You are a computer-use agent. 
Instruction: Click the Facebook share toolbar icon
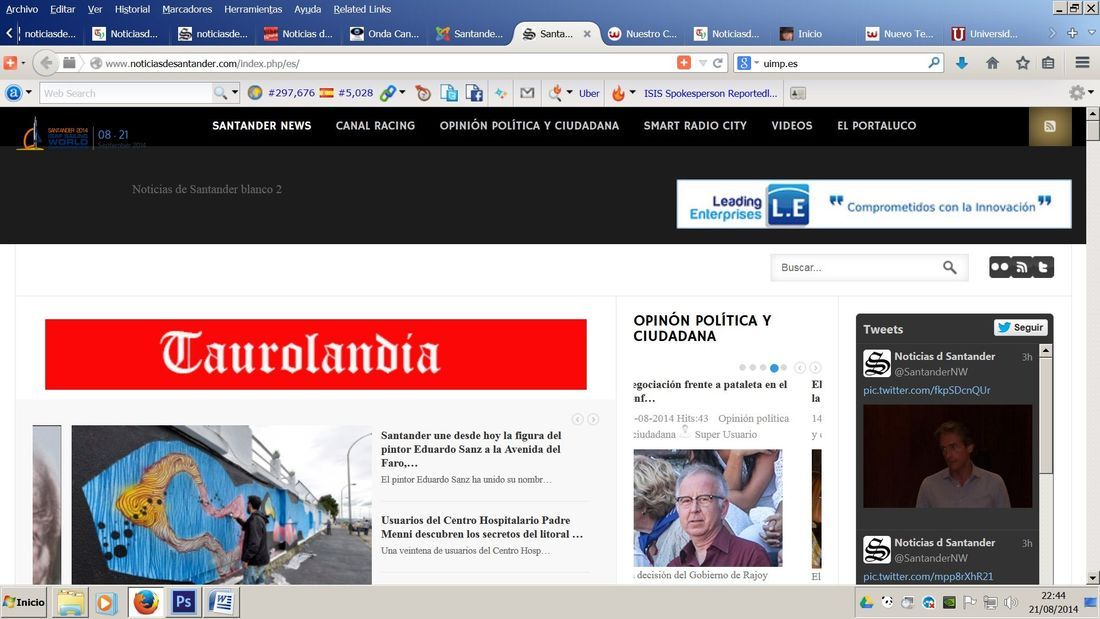[475, 93]
